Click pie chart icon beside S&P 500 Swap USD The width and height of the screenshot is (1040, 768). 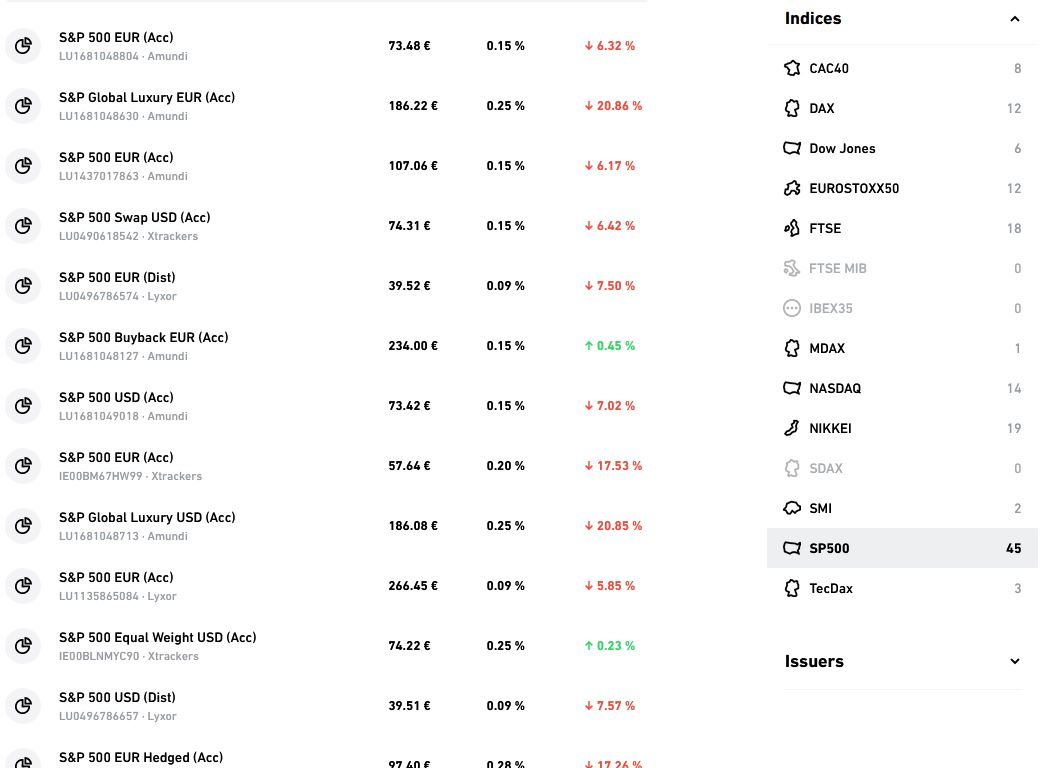(23, 225)
